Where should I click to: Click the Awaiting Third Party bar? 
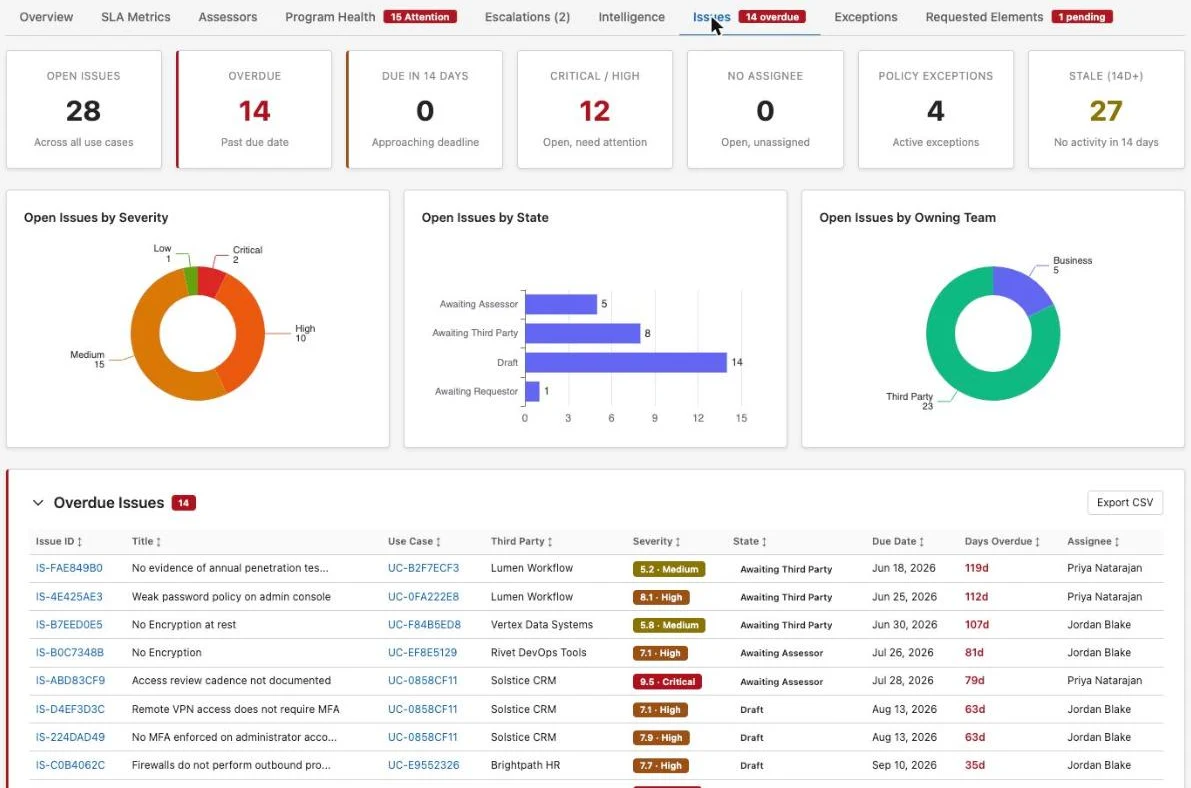tap(583, 333)
